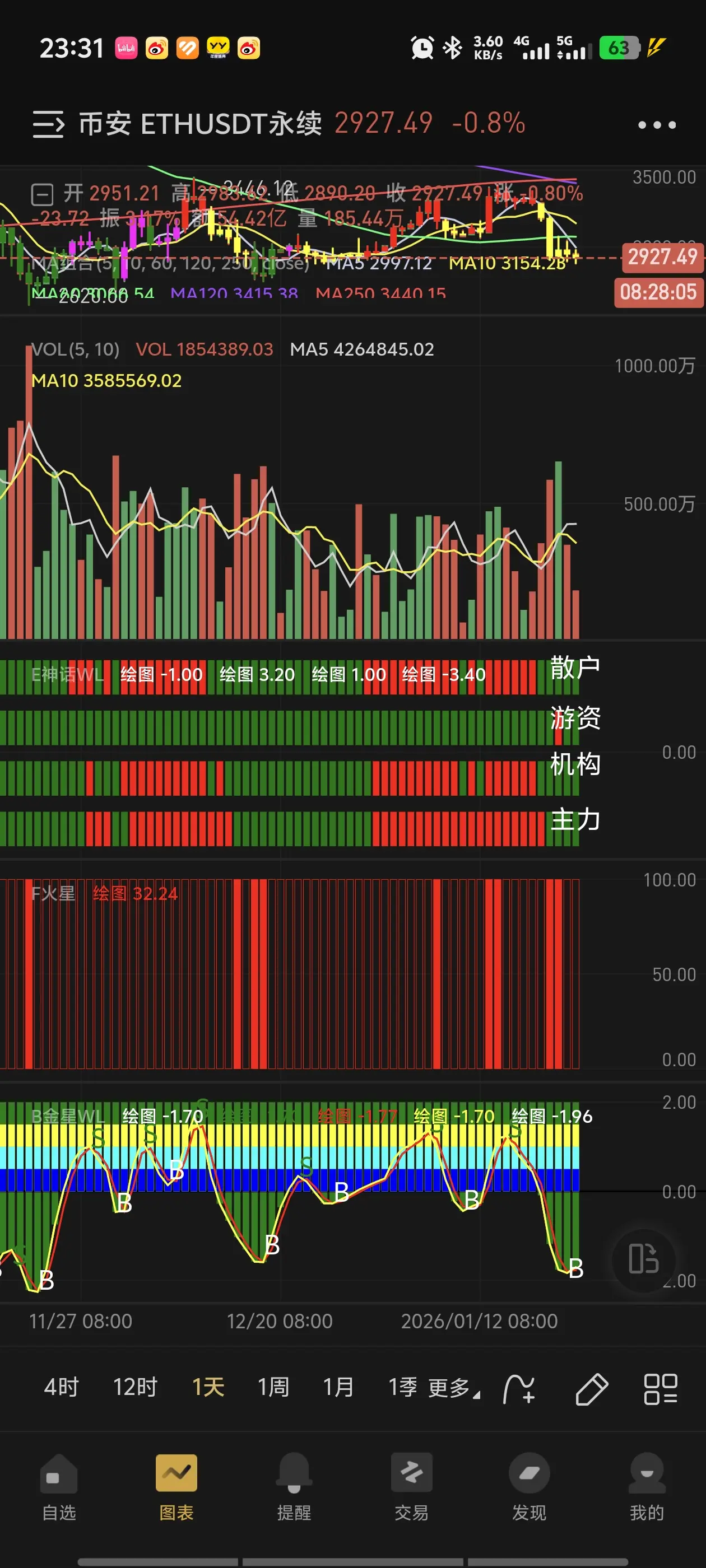Select the 1季 timeframe

tap(403, 1387)
